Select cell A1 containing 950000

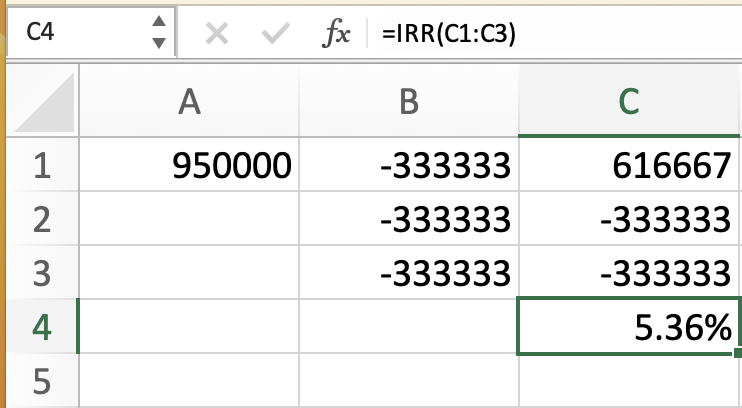click(x=187, y=165)
